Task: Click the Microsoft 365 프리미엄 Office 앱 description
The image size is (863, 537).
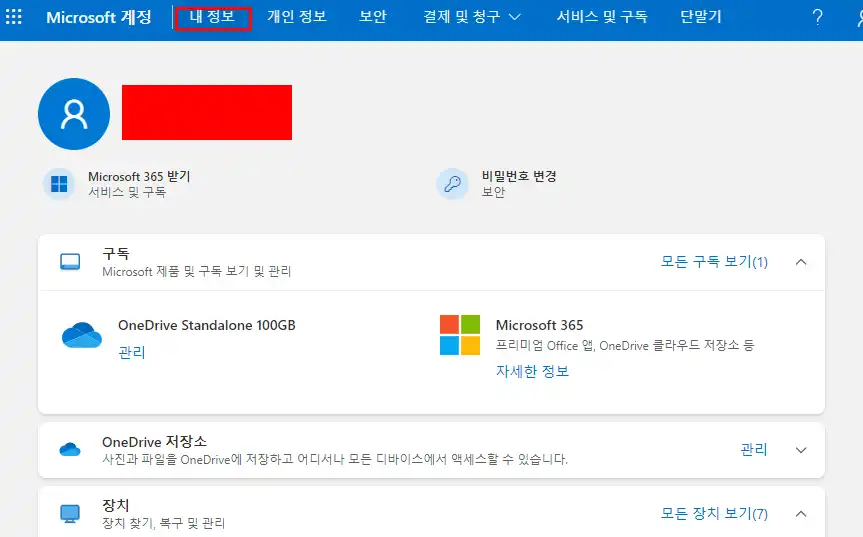Action: click(625, 346)
